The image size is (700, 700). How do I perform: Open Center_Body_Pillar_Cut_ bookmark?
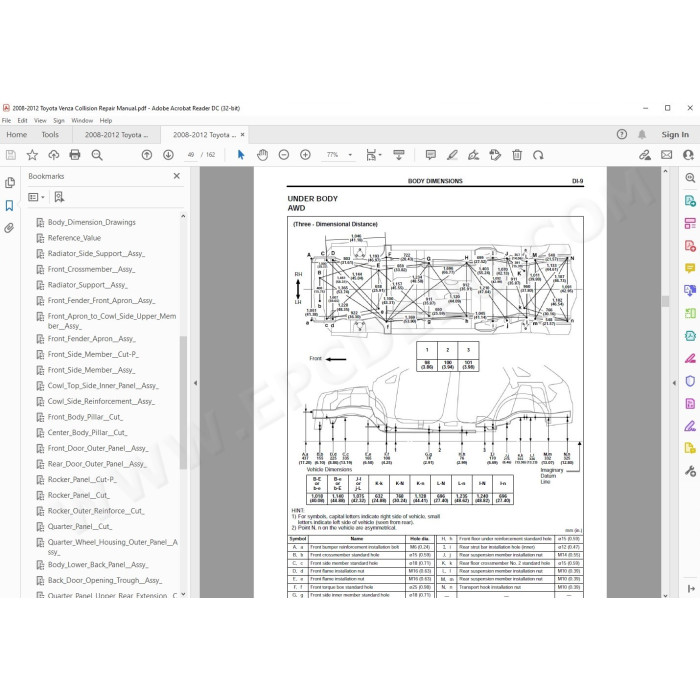pyautogui.click(x=88, y=433)
